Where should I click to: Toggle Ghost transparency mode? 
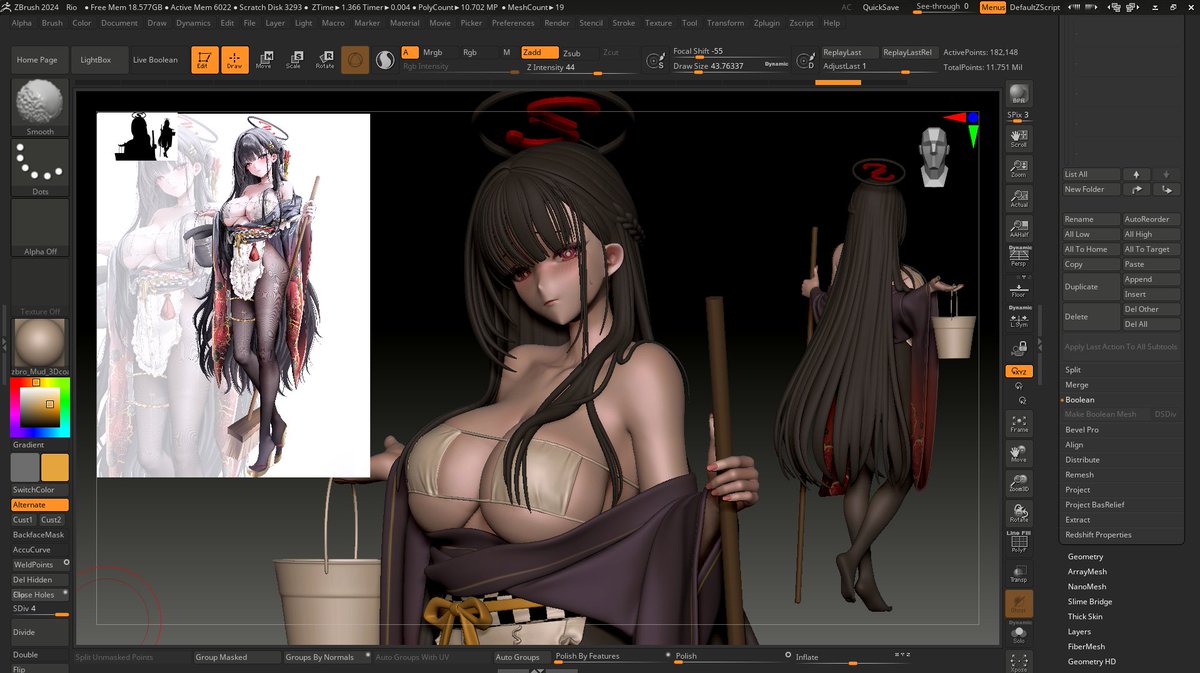point(1019,603)
